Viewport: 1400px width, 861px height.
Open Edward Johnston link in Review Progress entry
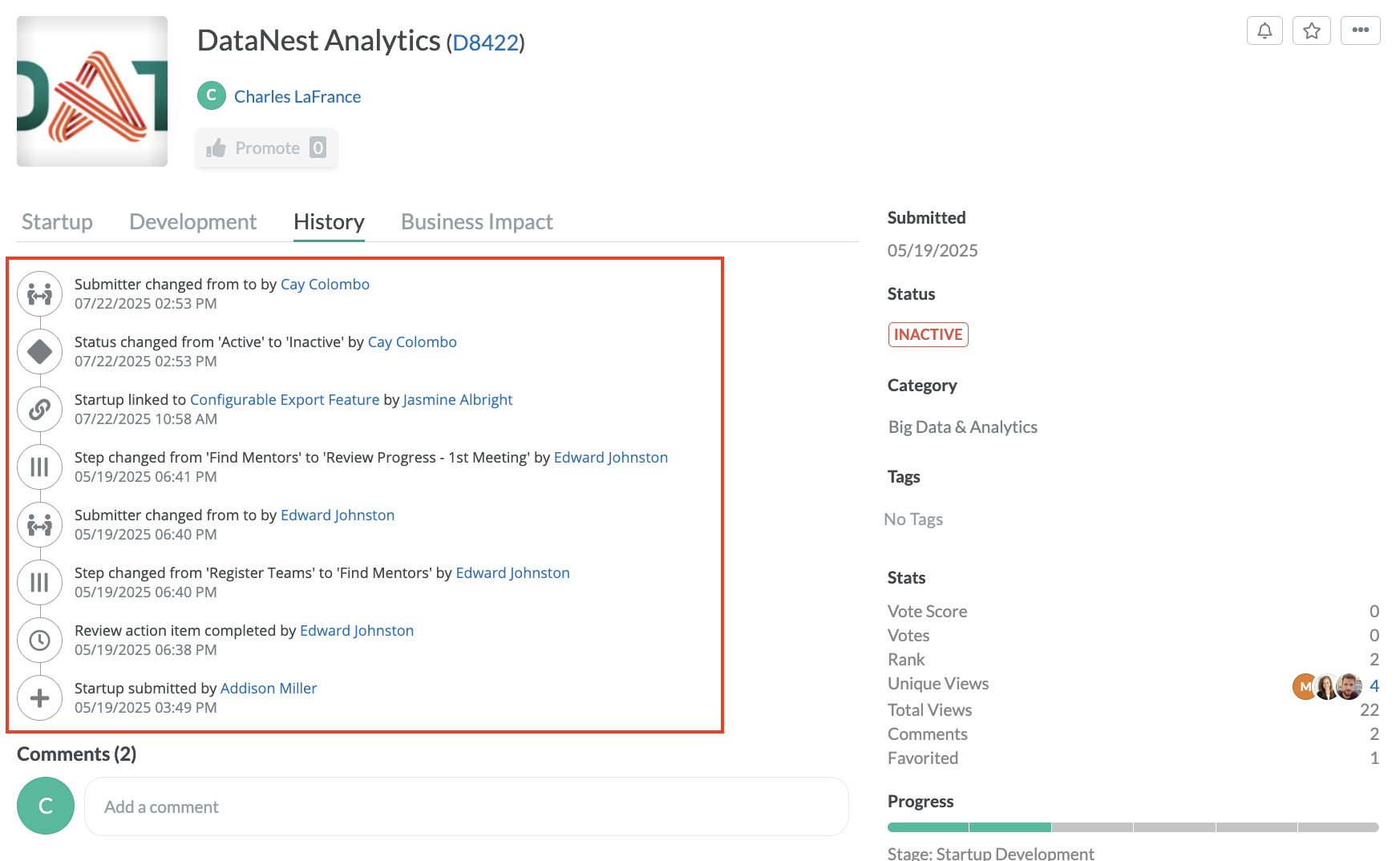point(611,458)
